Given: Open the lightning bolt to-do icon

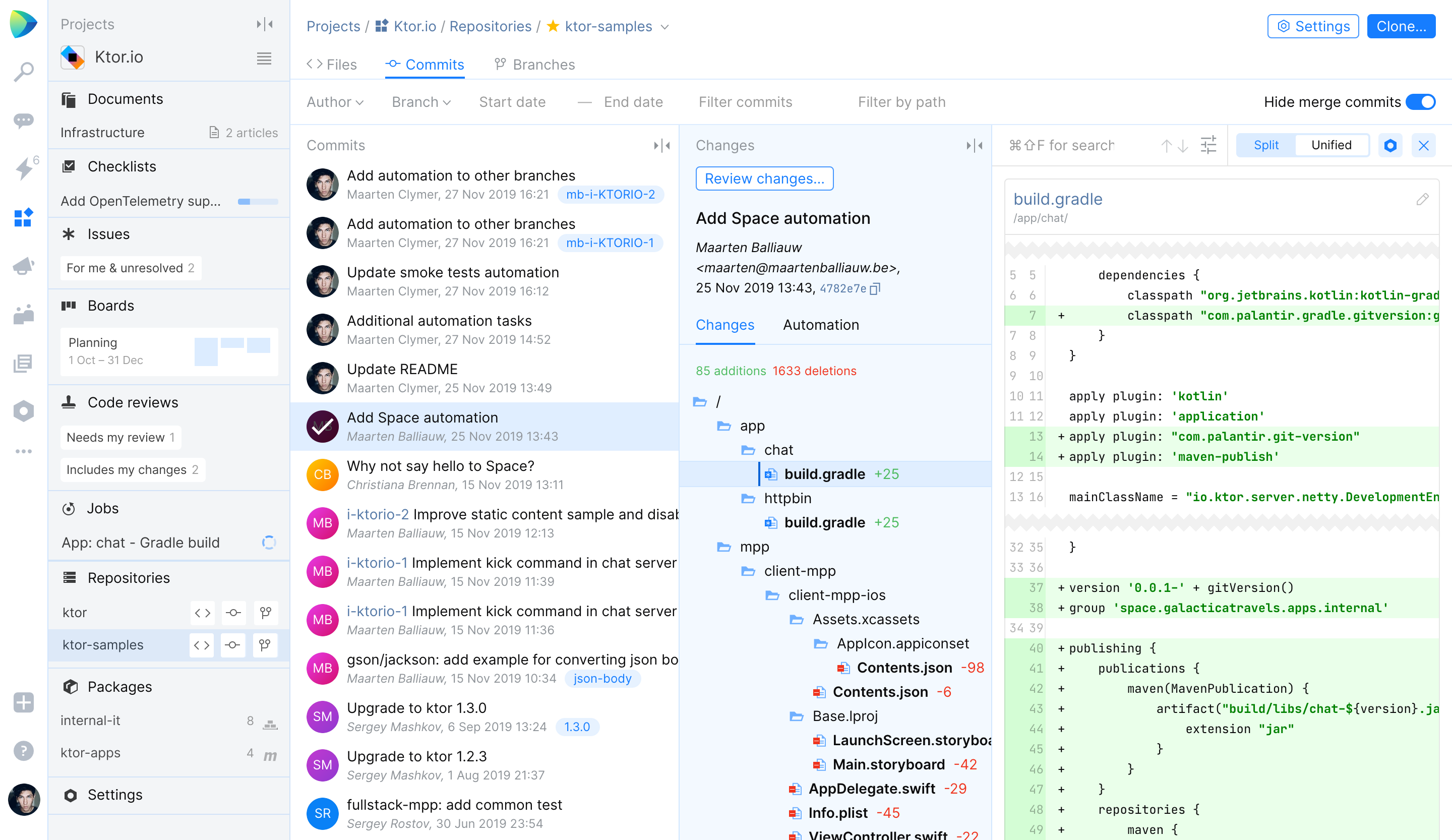Looking at the screenshot, I should click(24, 169).
